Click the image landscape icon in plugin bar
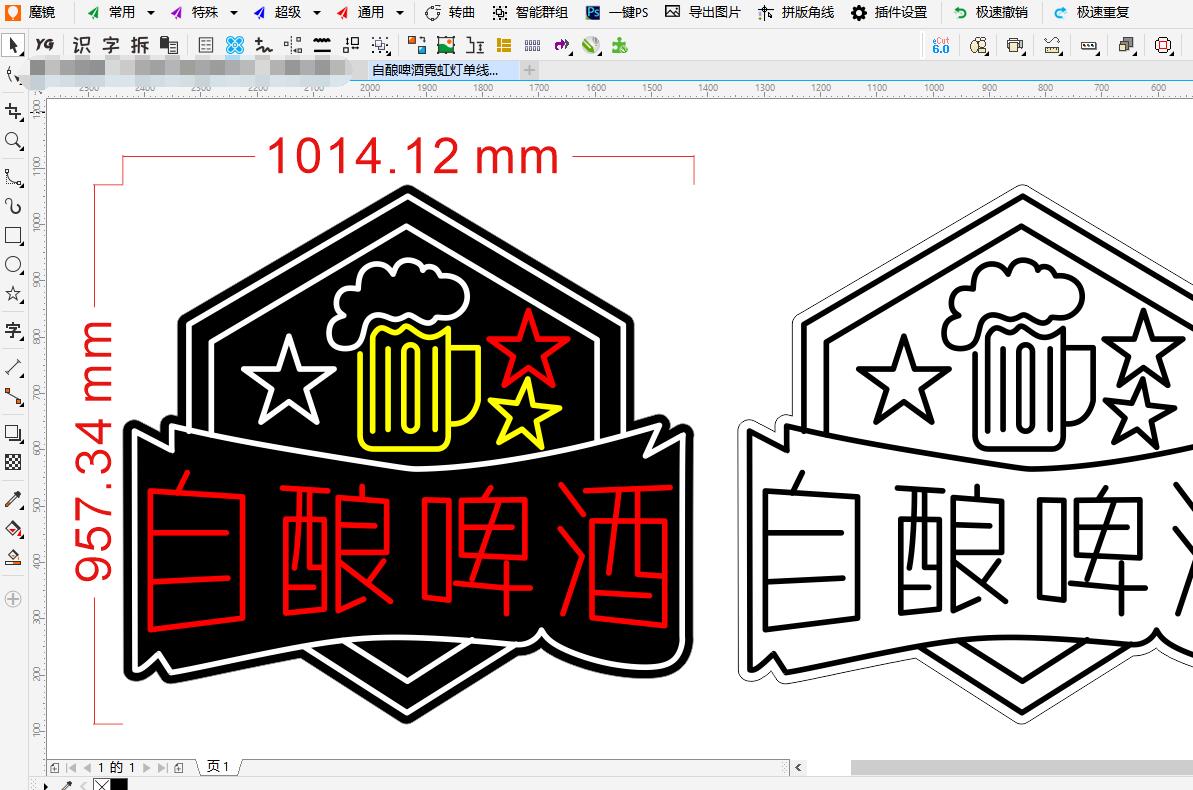Screen dimensions: 1193x790 coord(446,46)
